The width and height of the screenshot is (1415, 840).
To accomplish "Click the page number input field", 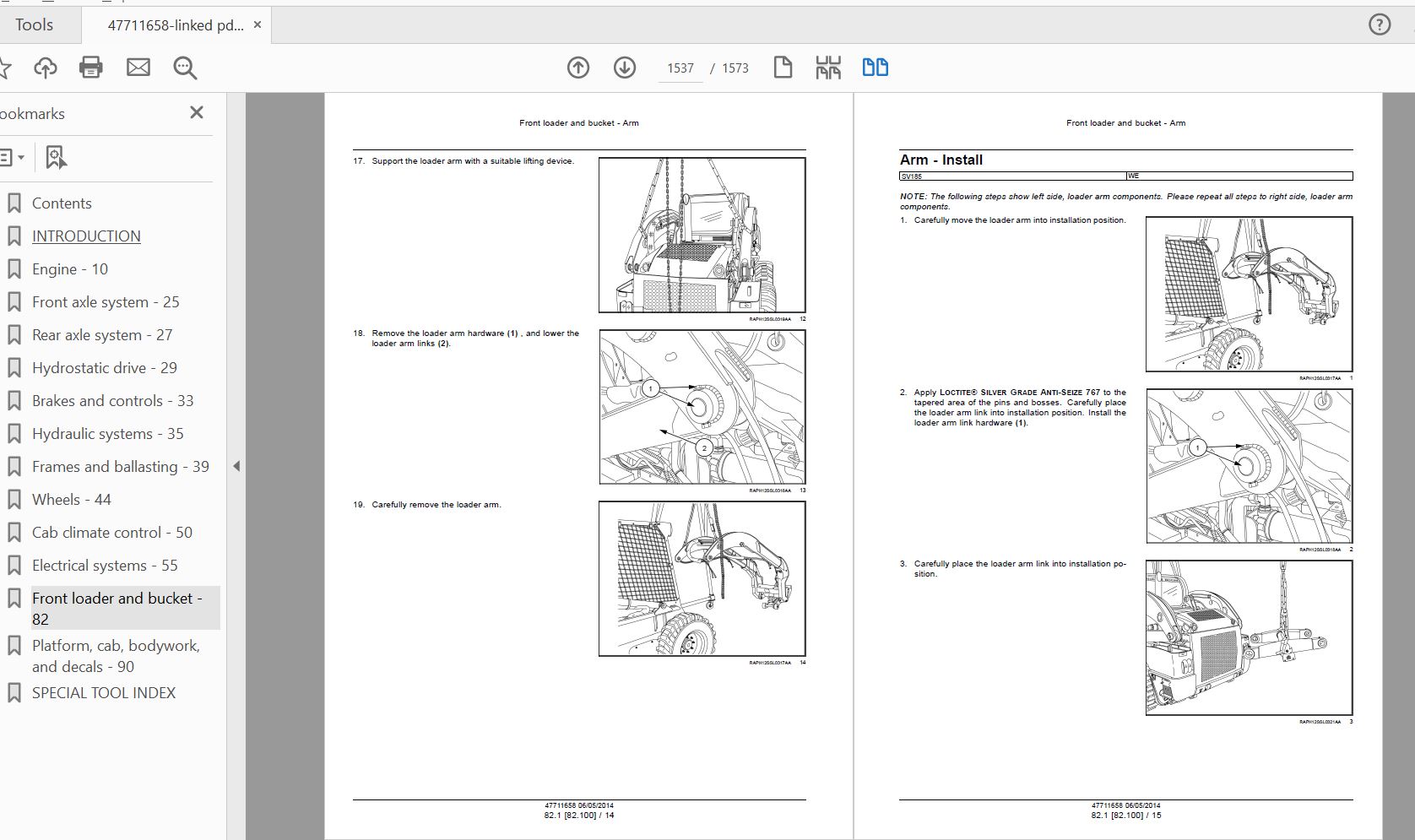I will [680, 68].
